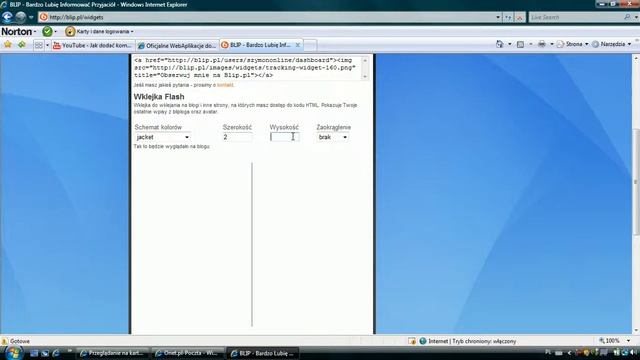Open a new blank tab
The image size is (640, 360).
310,45
